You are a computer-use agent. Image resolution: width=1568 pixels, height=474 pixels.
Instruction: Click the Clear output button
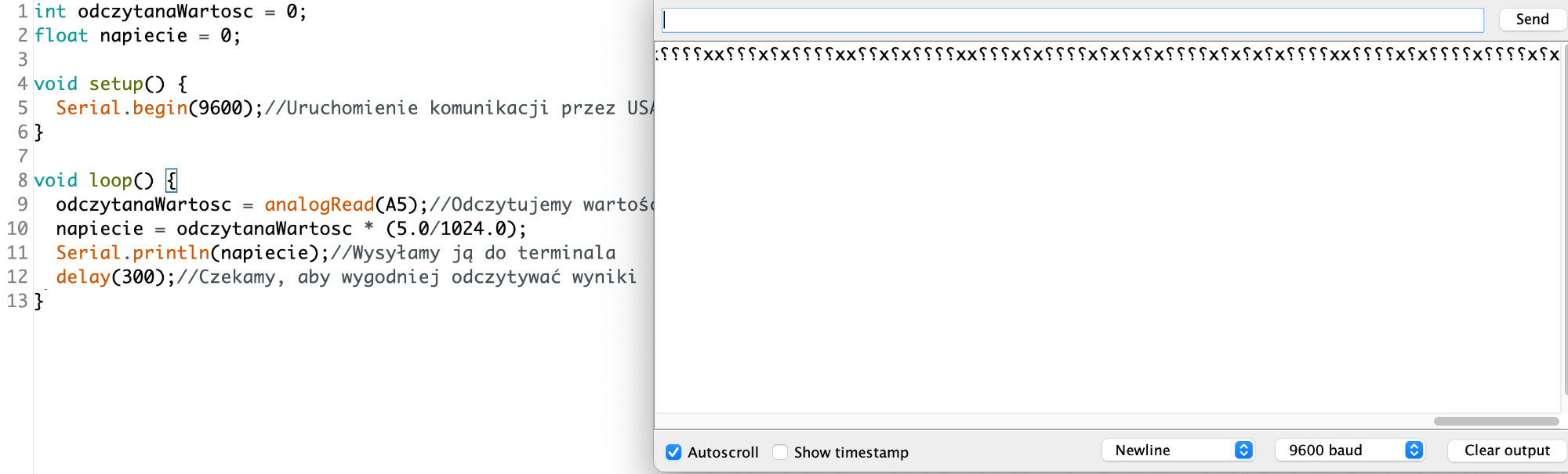coord(1507,450)
